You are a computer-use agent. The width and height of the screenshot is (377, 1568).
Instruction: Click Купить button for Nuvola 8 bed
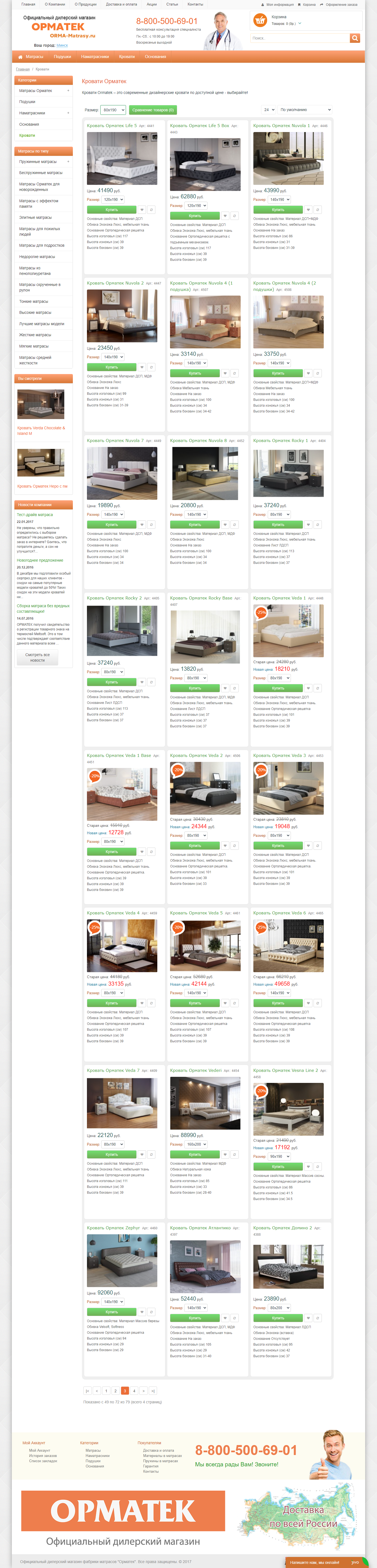click(195, 525)
